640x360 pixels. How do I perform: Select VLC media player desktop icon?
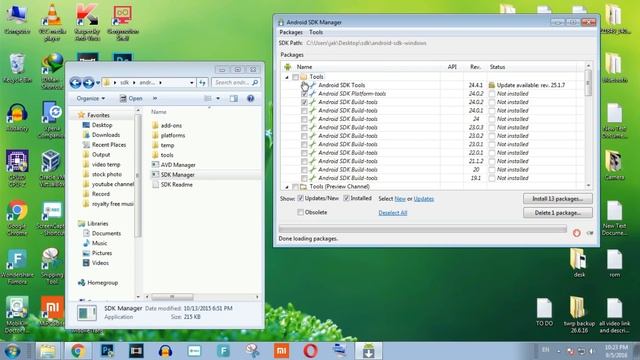click(52, 22)
